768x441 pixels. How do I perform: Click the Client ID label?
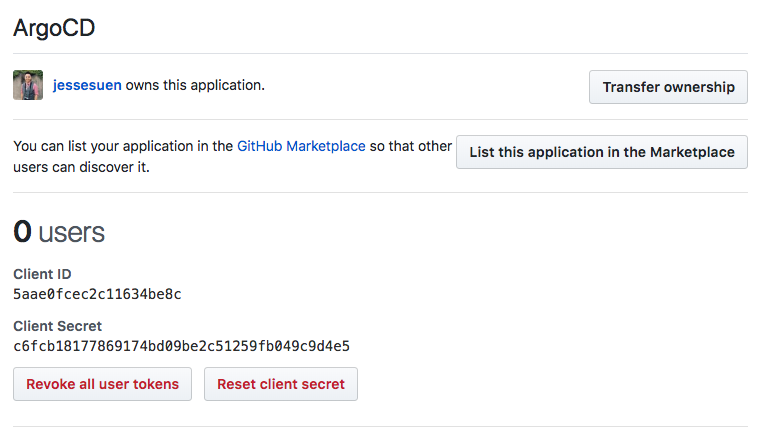pos(42,274)
